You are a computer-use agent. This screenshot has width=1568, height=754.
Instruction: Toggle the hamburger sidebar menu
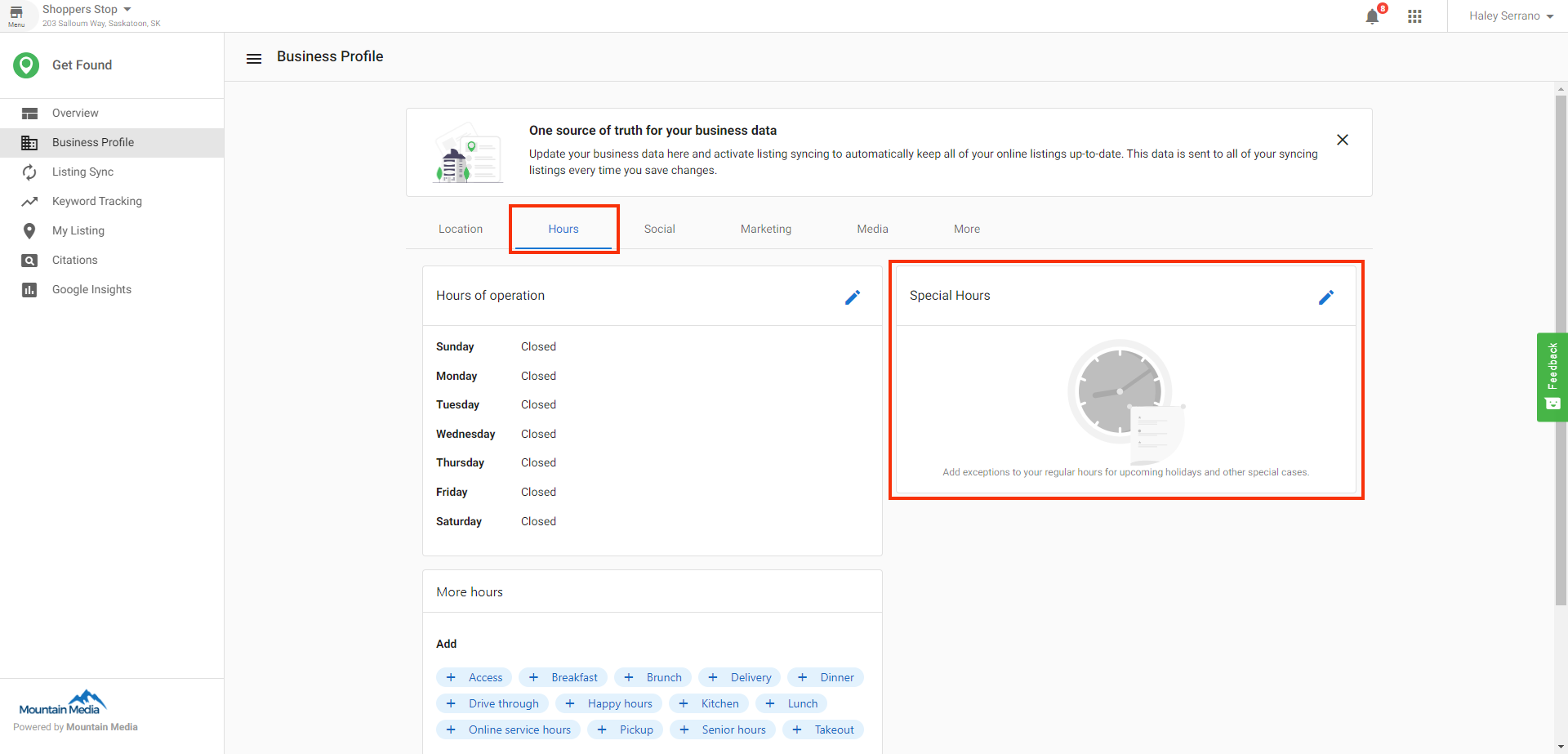pyautogui.click(x=254, y=59)
